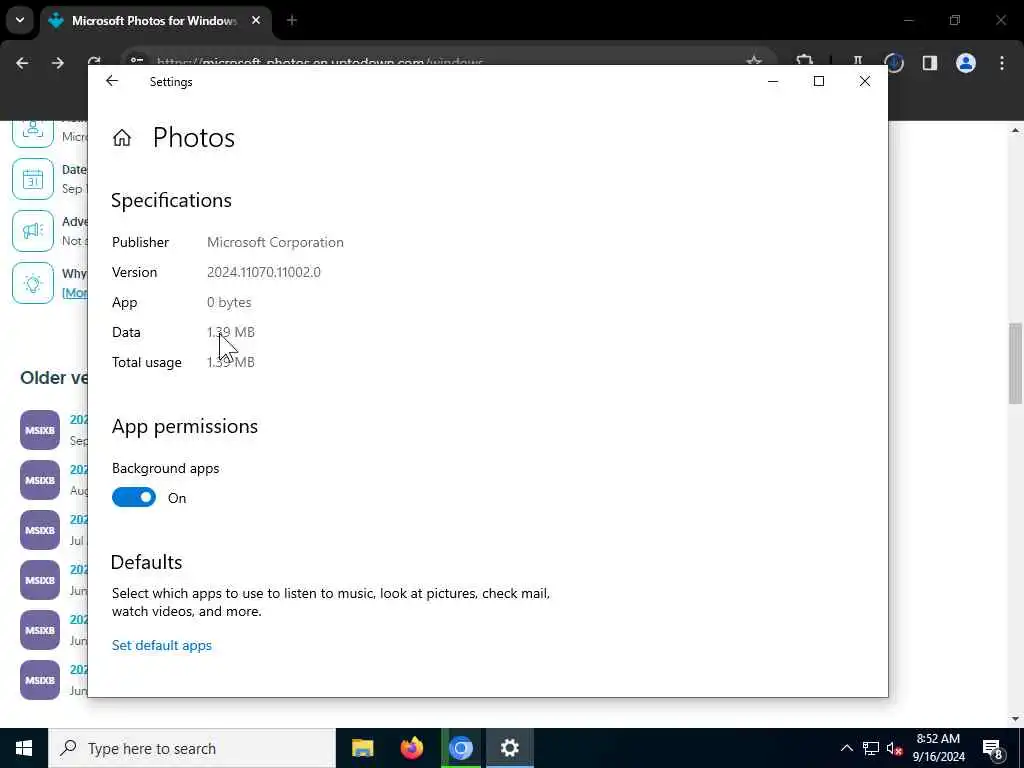The height and width of the screenshot is (768, 1024).
Task: Click the muted volume icon in tray
Action: 895,748
